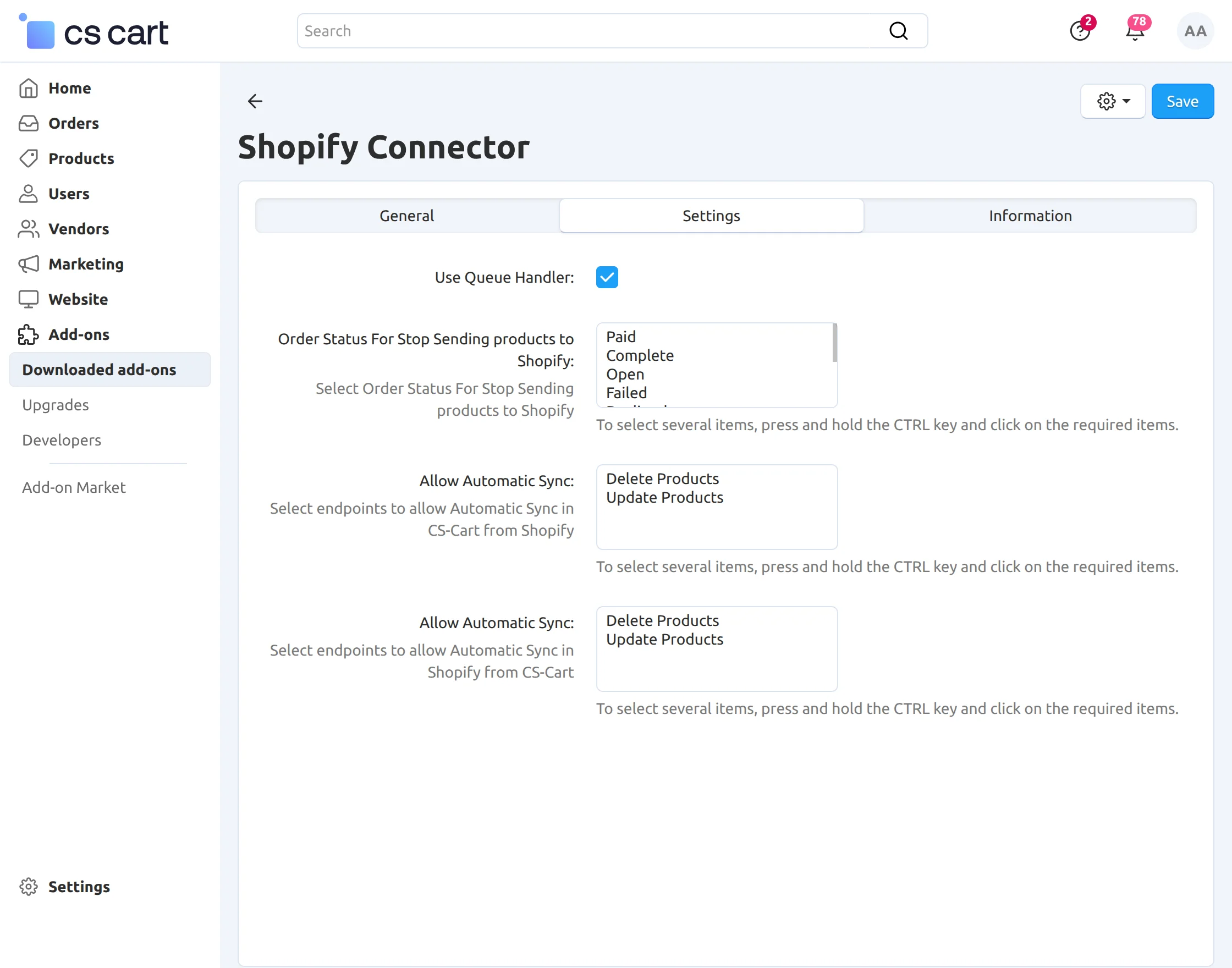Select Delete Products in CS-Cart from Shopify list
The image size is (1232, 968).
point(662,479)
